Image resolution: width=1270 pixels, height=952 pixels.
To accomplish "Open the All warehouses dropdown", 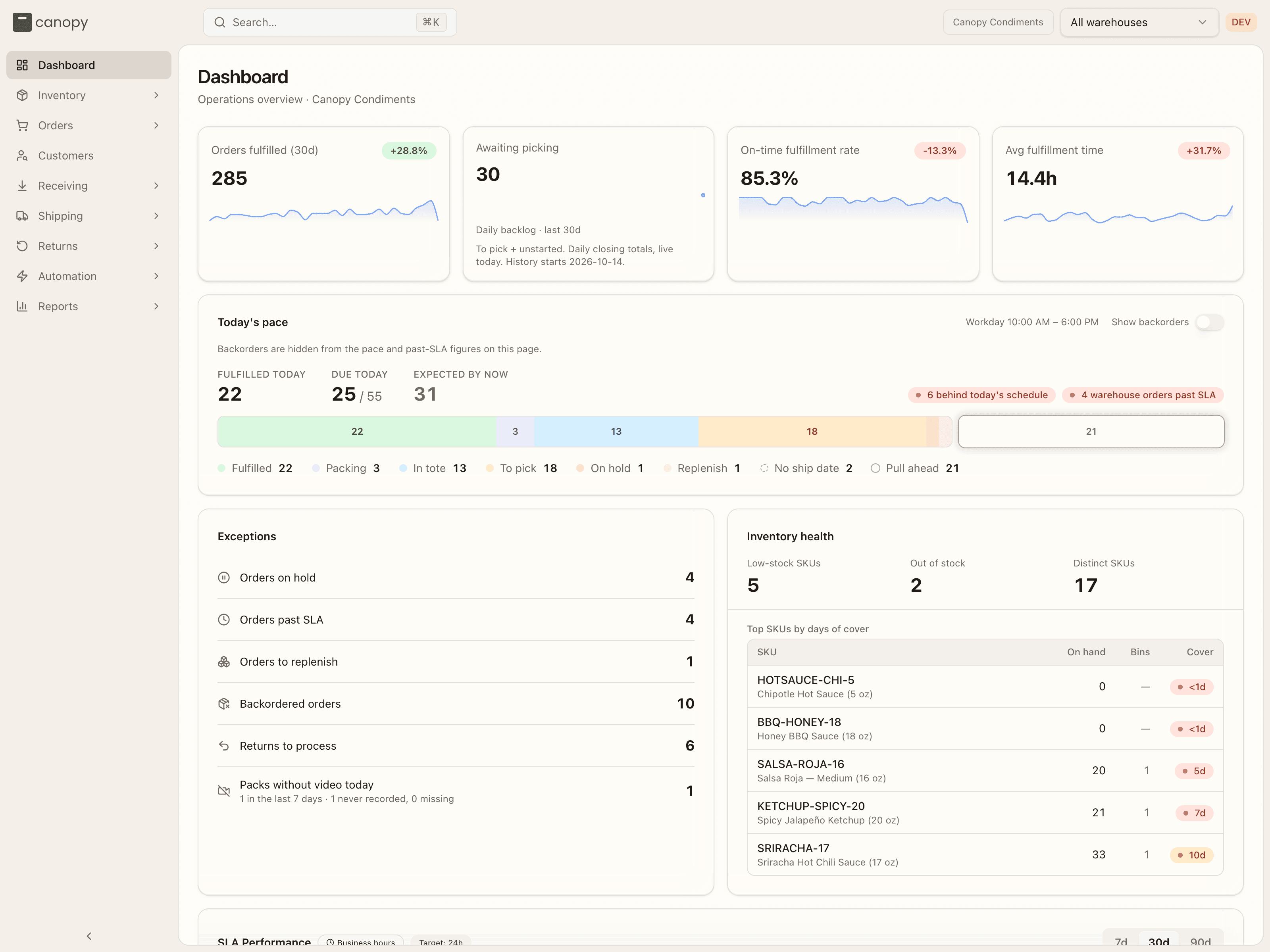I will tap(1139, 22).
